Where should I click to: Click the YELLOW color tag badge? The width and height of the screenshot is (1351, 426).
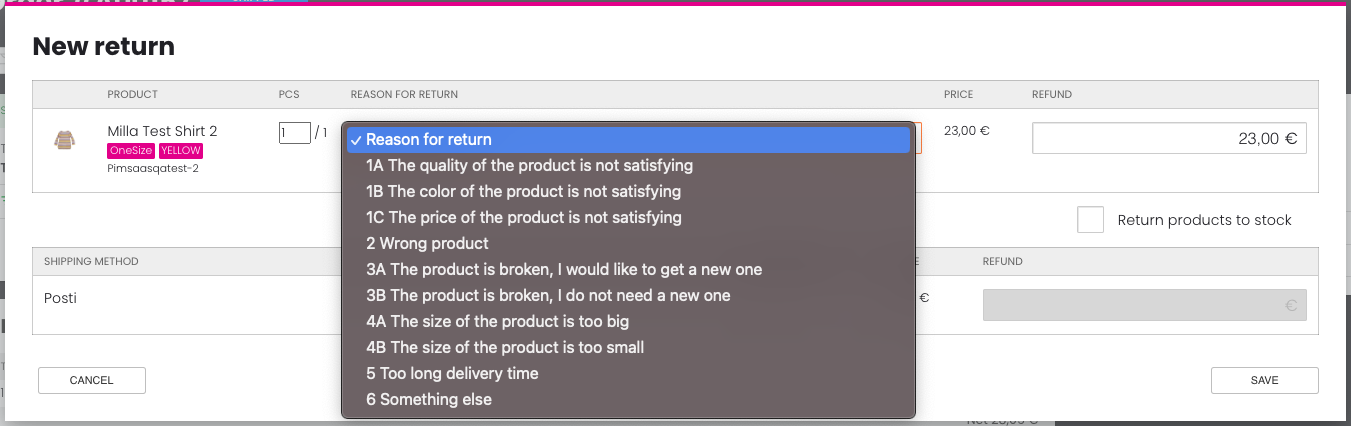coord(181,151)
